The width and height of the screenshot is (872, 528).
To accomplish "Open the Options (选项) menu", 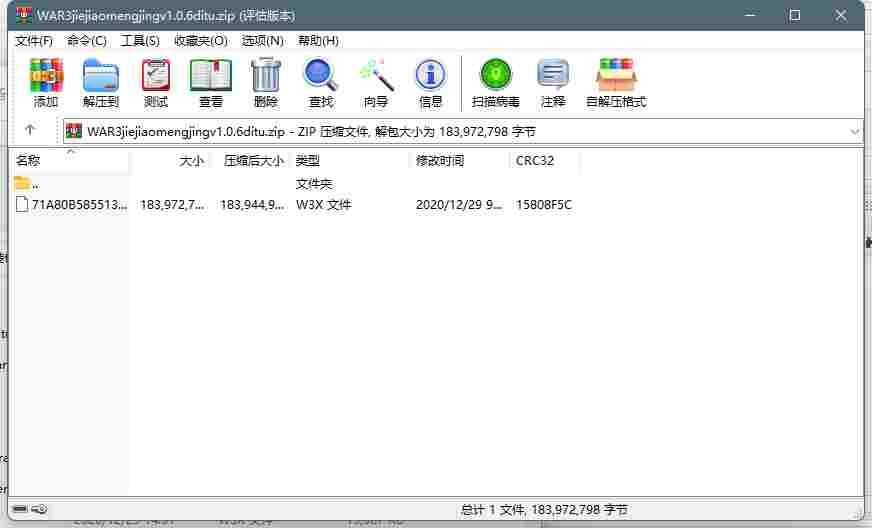I will (x=262, y=41).
